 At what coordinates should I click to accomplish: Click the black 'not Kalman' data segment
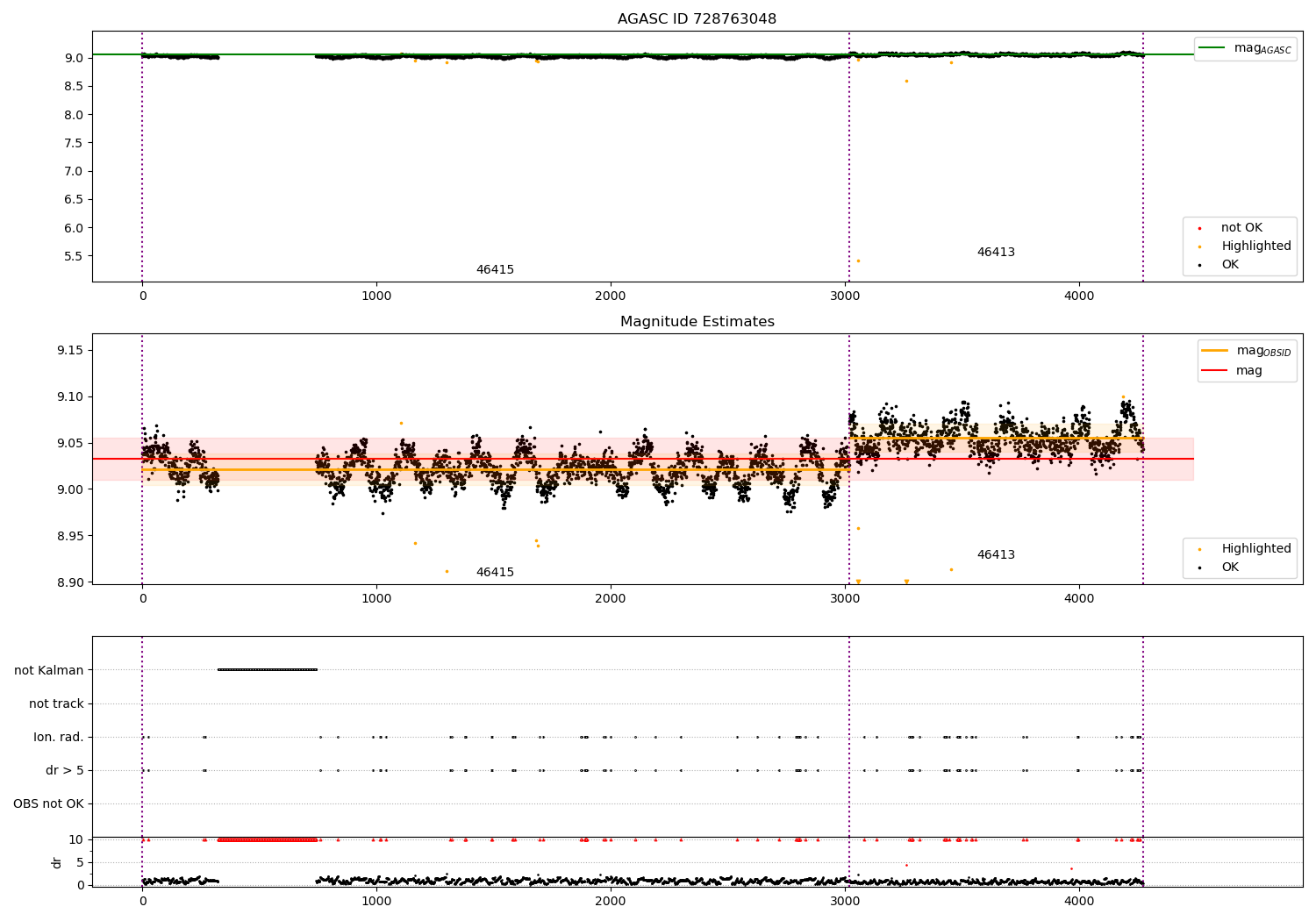point(268,669)
